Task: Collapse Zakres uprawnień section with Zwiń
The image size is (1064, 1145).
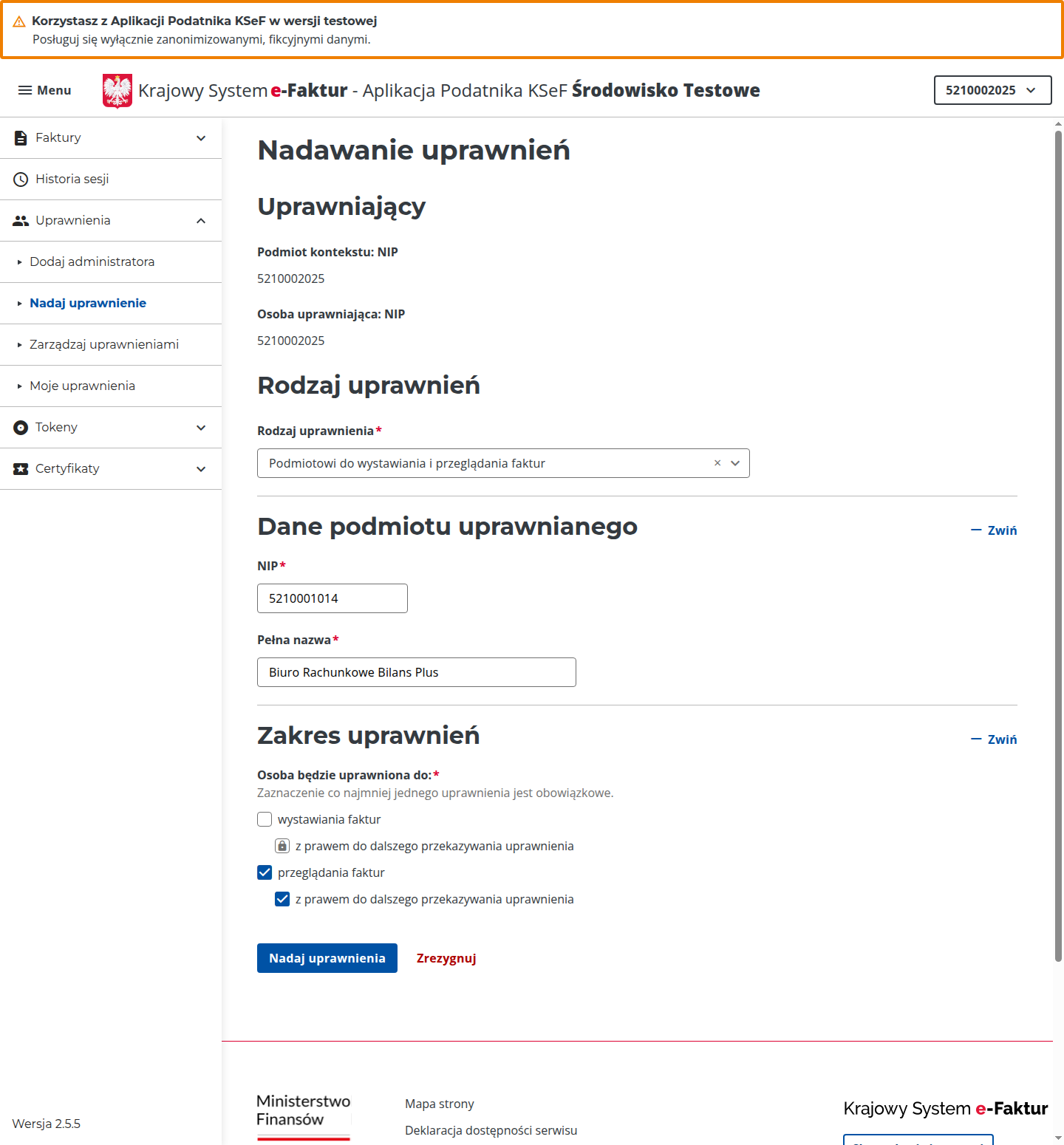Action: pos(994,739)
